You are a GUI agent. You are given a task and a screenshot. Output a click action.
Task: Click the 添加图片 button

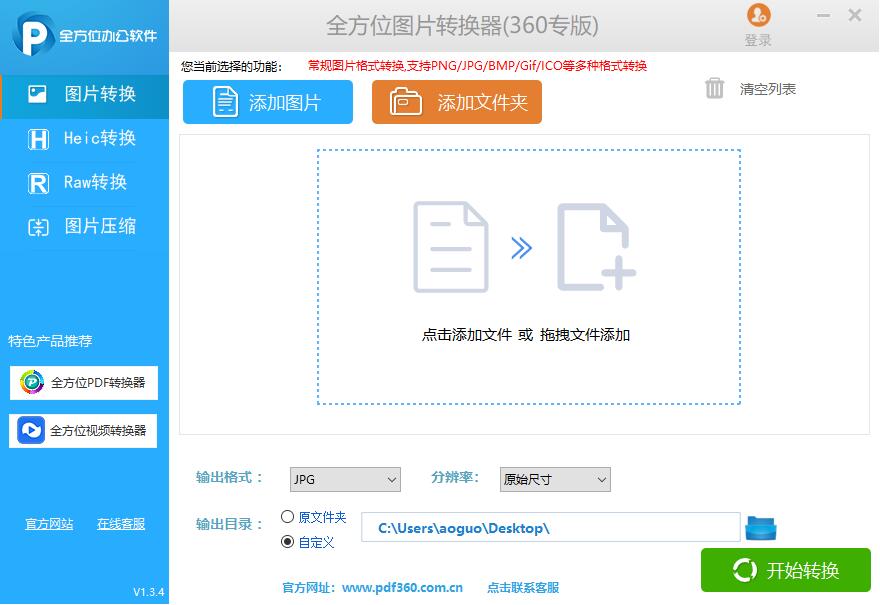pos(268,102)
